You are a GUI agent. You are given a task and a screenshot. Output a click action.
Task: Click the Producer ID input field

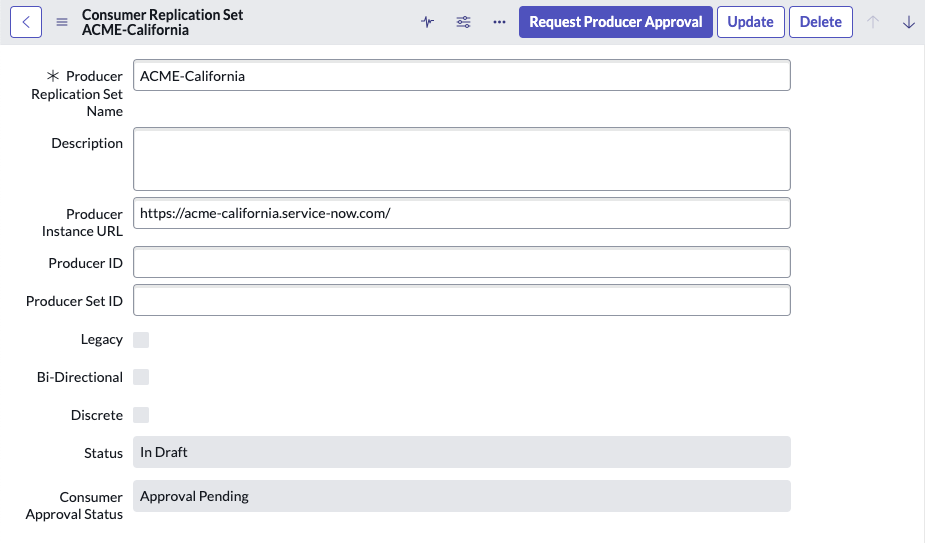[x=462, y=262]
